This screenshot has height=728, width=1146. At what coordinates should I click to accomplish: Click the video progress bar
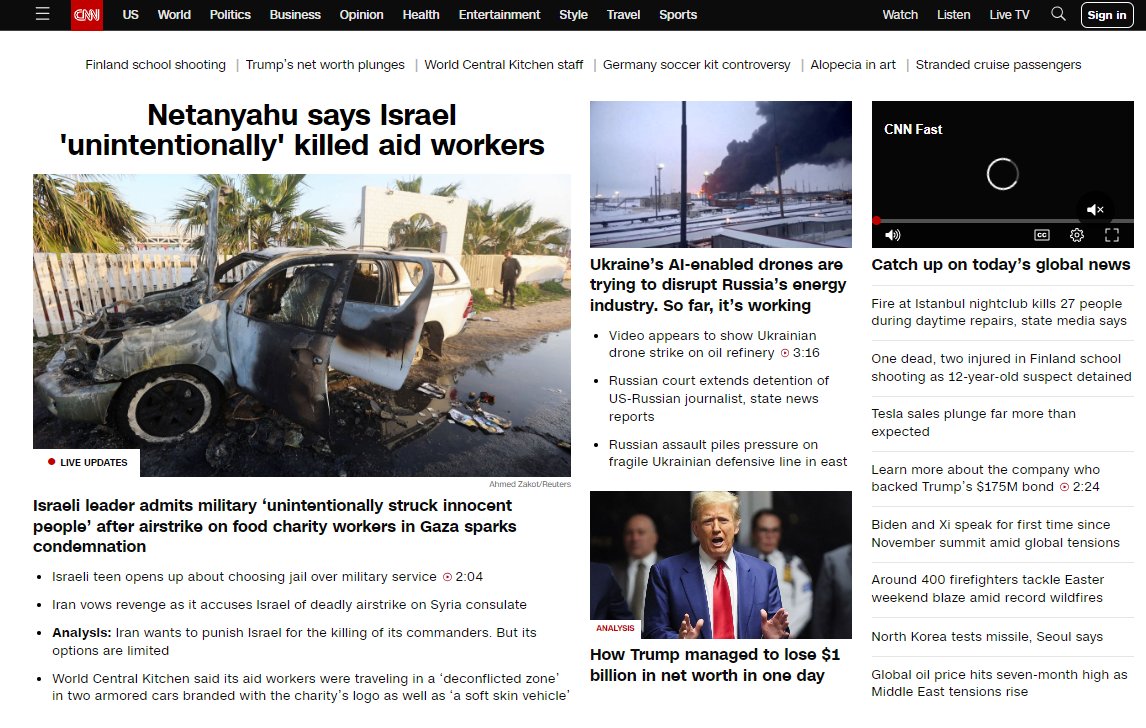[1003, 220]
